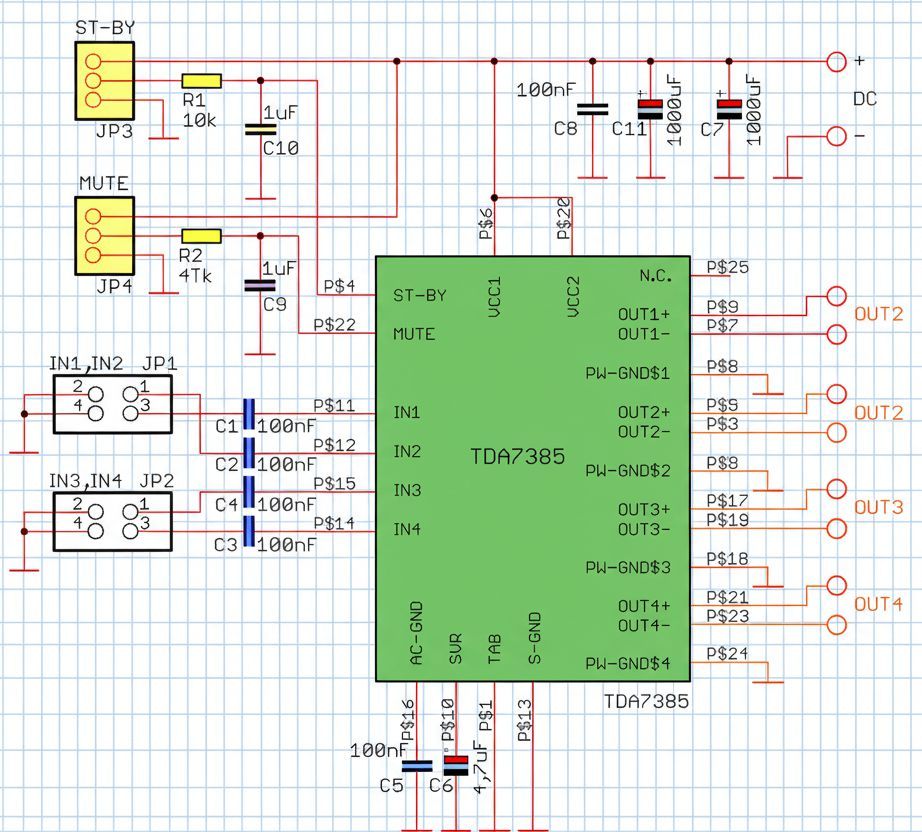The width and height of the screenshot is (922, 832).
Task: Click the orange OUT4 label
Action: point(878,604)
